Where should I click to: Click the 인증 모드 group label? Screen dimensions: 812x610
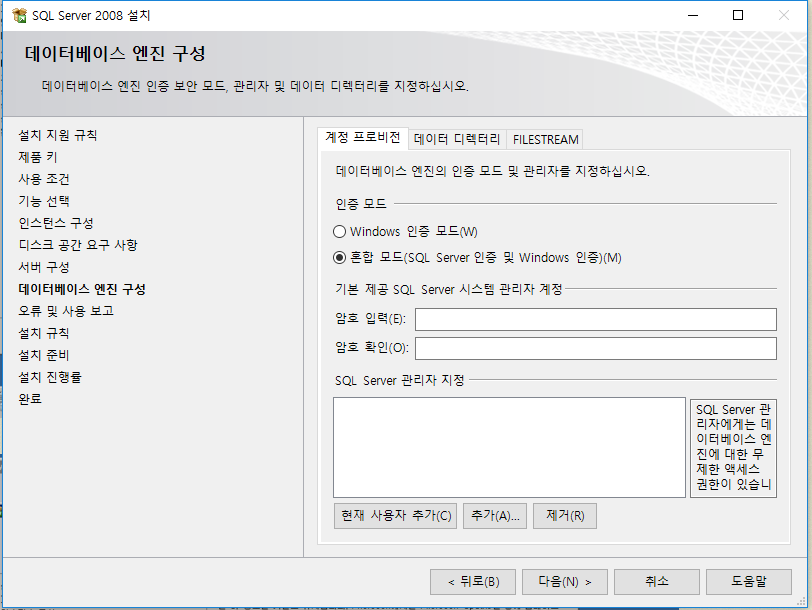tap(361, 204)
